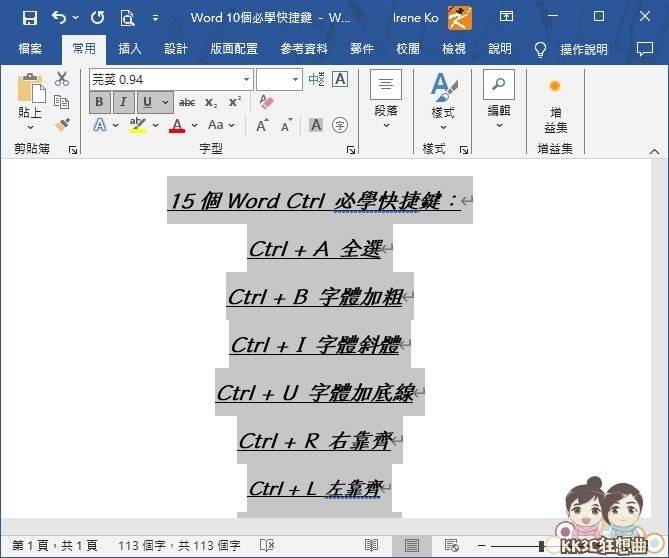The height and width of the screenshot is (558, 669).
Task: Open the 剪貼簿 dialog launcher
Action: pyautogui.click(x=73, y=149)
